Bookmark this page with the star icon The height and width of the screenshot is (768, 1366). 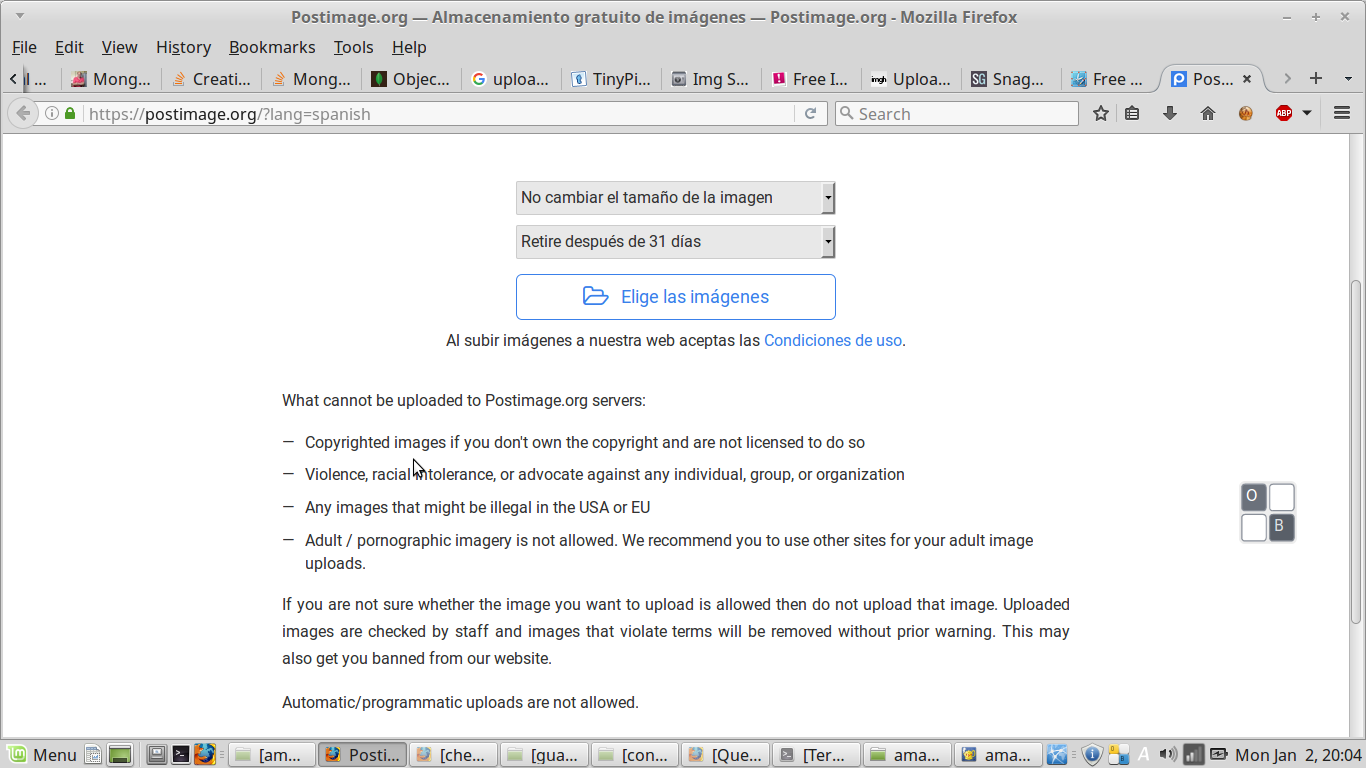point(1101,114)
